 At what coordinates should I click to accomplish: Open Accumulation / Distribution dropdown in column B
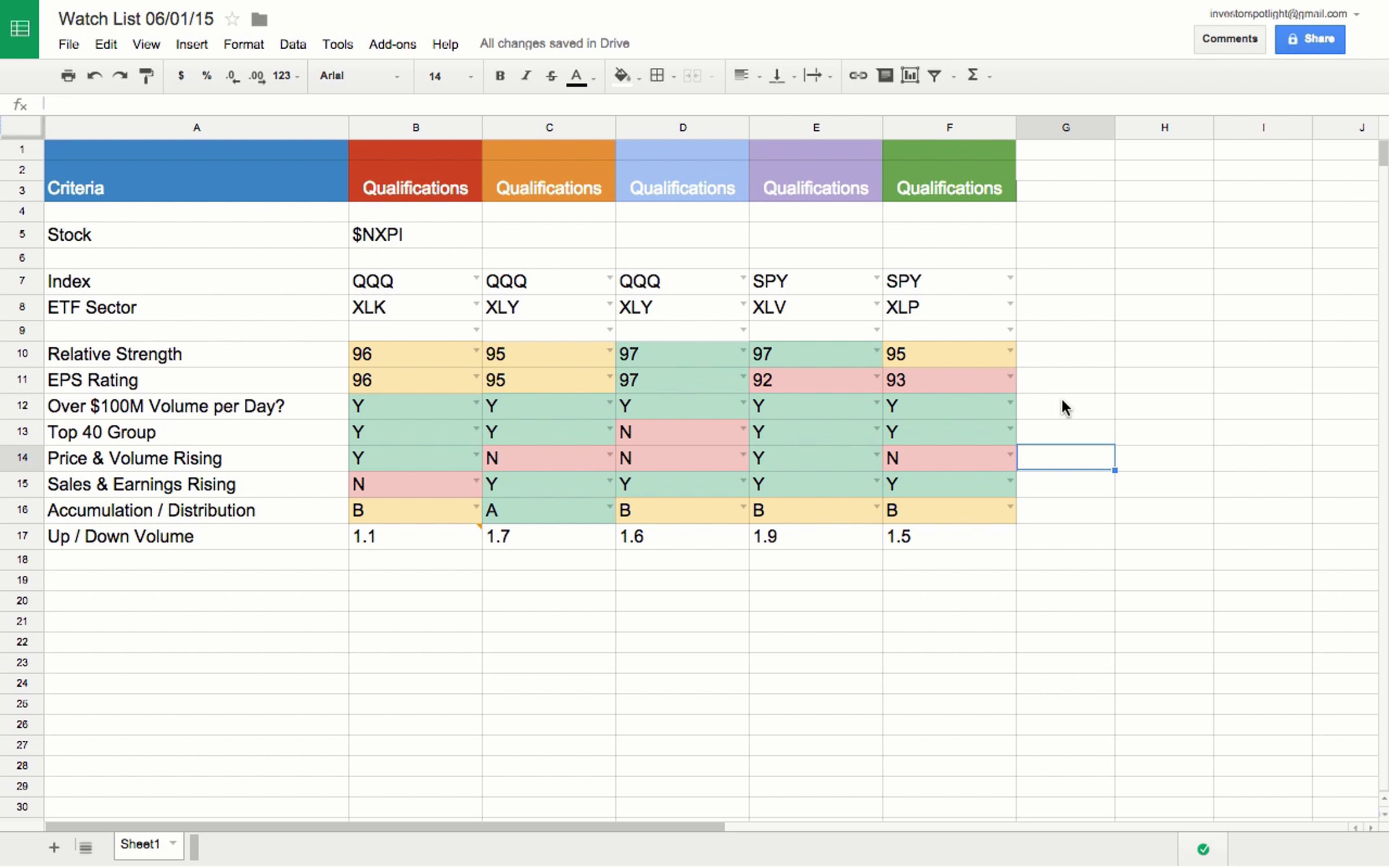click(x=476, y=507)
